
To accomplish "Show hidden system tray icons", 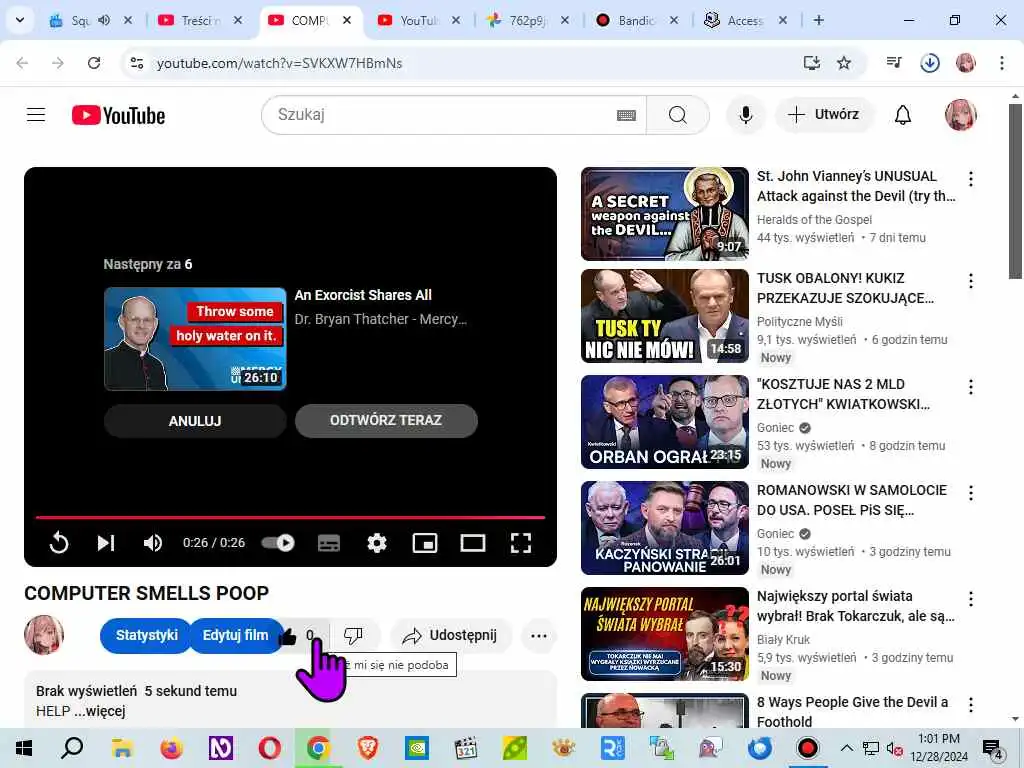I will pyautogui.click(x=846, y=748).
